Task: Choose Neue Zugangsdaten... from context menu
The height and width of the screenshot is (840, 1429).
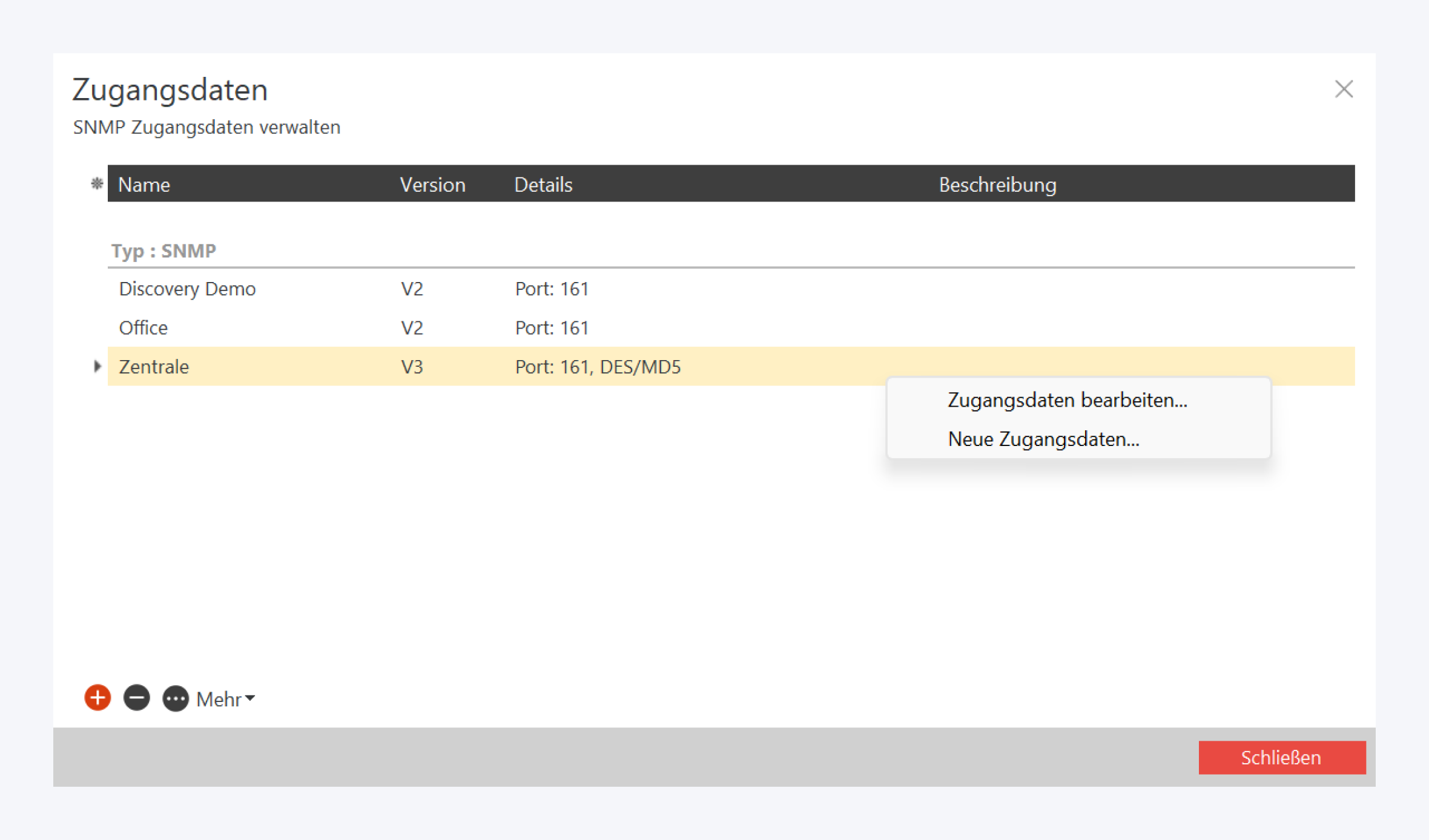Action: click(1043, 439)
